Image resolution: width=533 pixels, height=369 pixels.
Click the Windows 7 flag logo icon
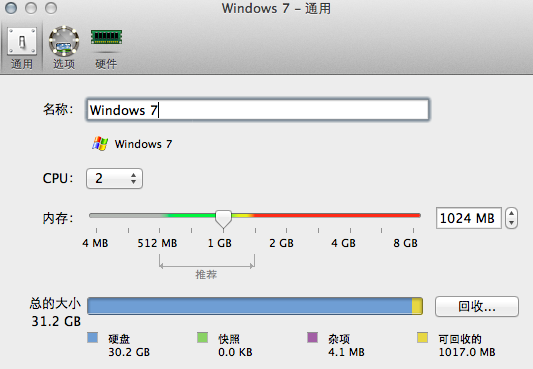pos(100,143)
